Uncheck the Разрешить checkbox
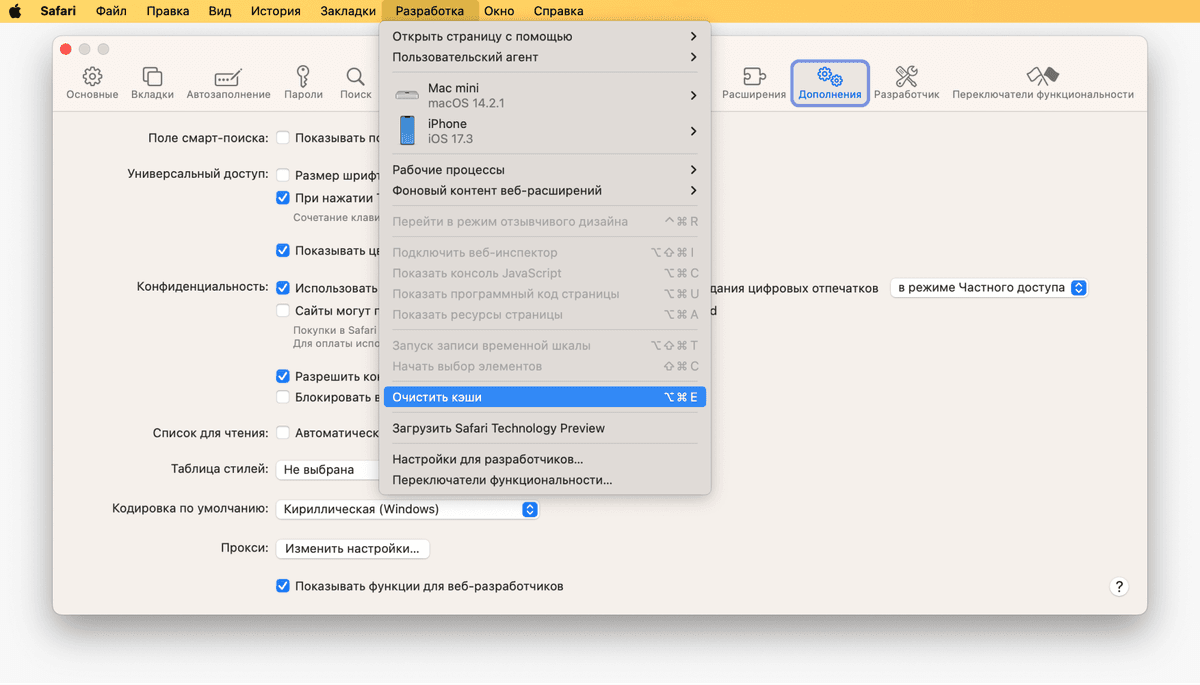Viewport: 1200px width, 685px height. point(283,377)
